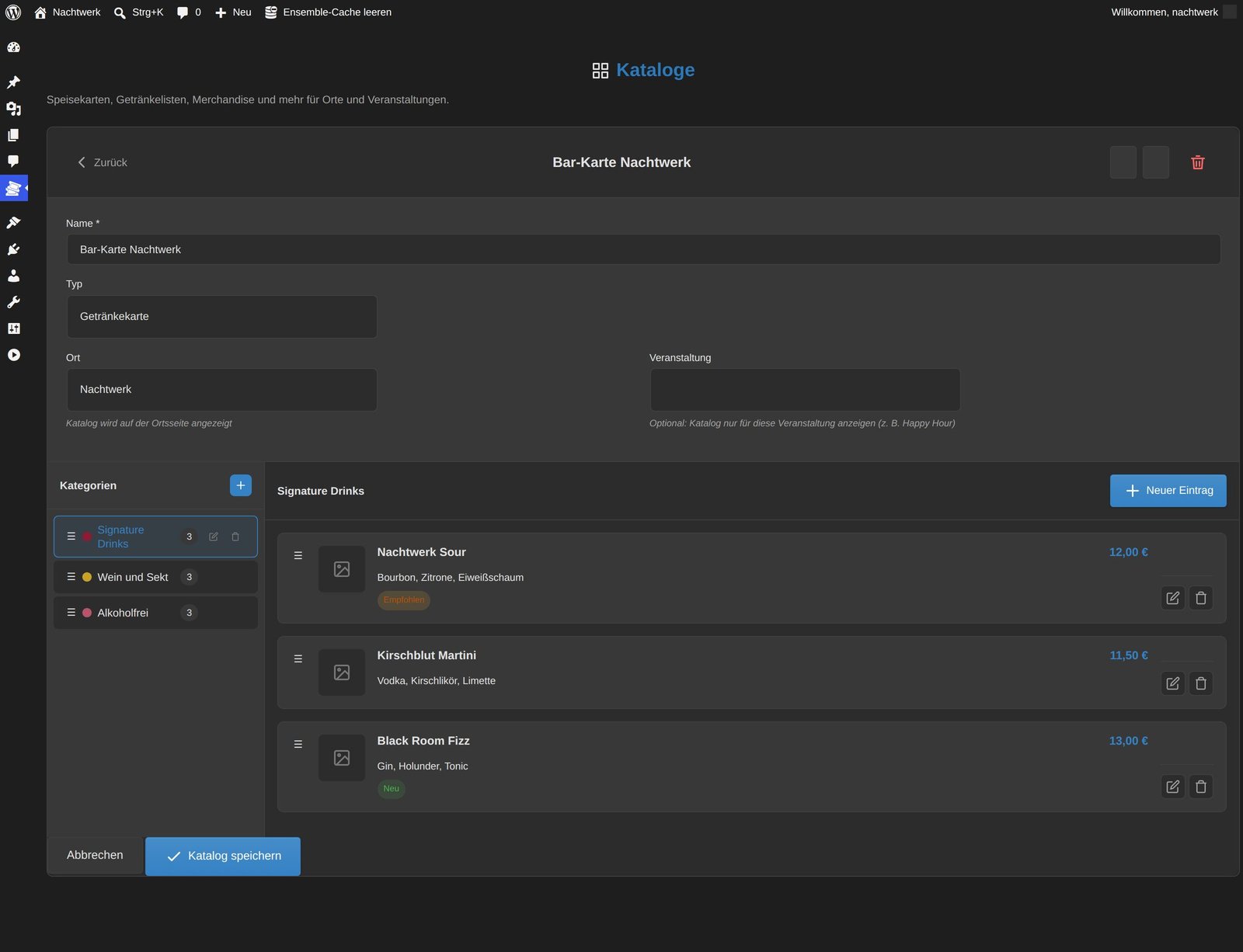The width and height of the screenshot is (1243, 952).
Task: Select the Wein und Sekt category
Action: point(155,577)
